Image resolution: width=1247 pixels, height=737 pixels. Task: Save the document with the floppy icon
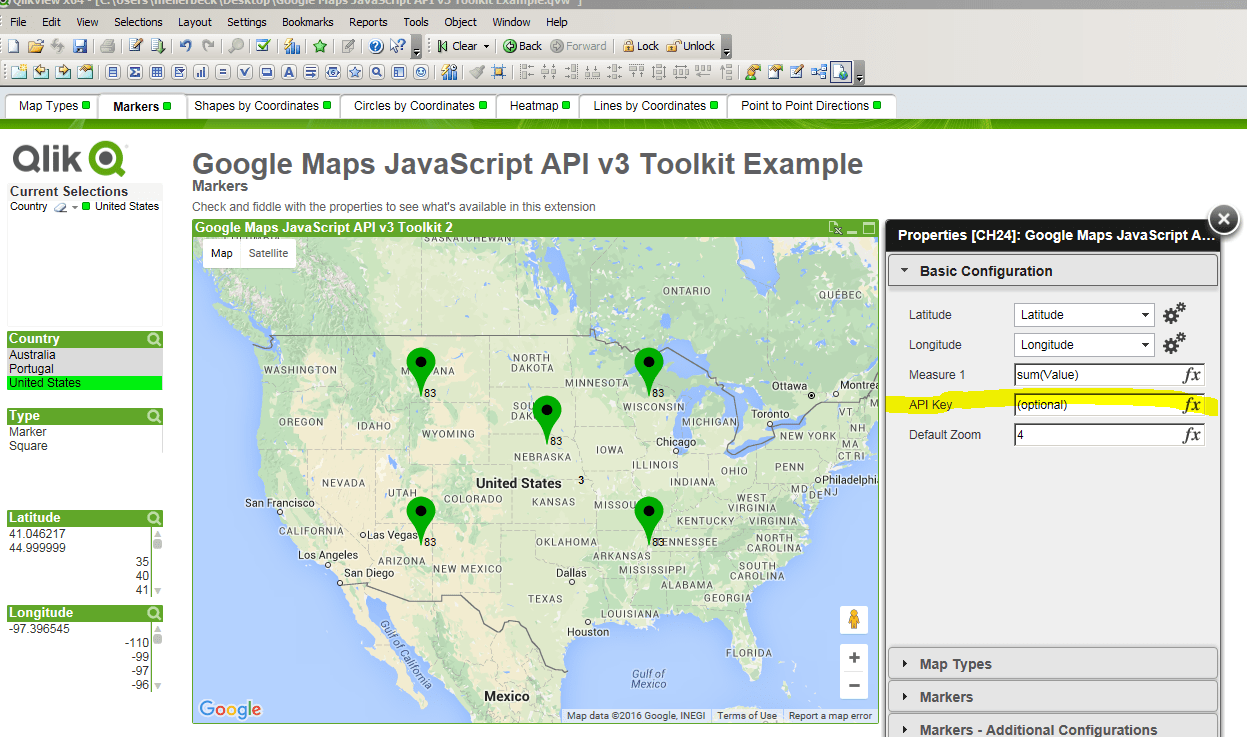point(80,46)
